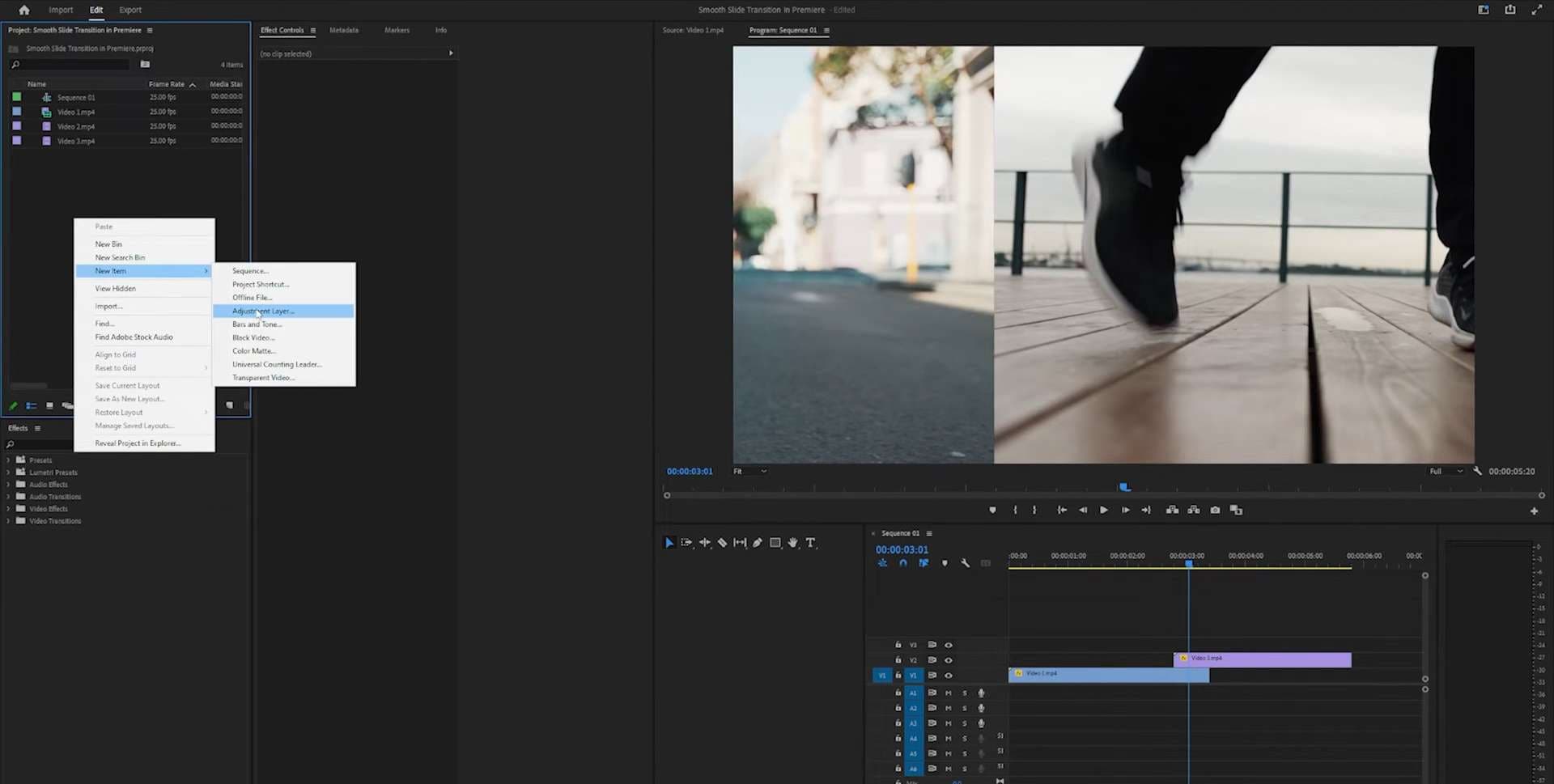Image resolution: width=1554 pixels, height=784 pixels.
Task: Select Import... in context menu
Action: (144, 306)
